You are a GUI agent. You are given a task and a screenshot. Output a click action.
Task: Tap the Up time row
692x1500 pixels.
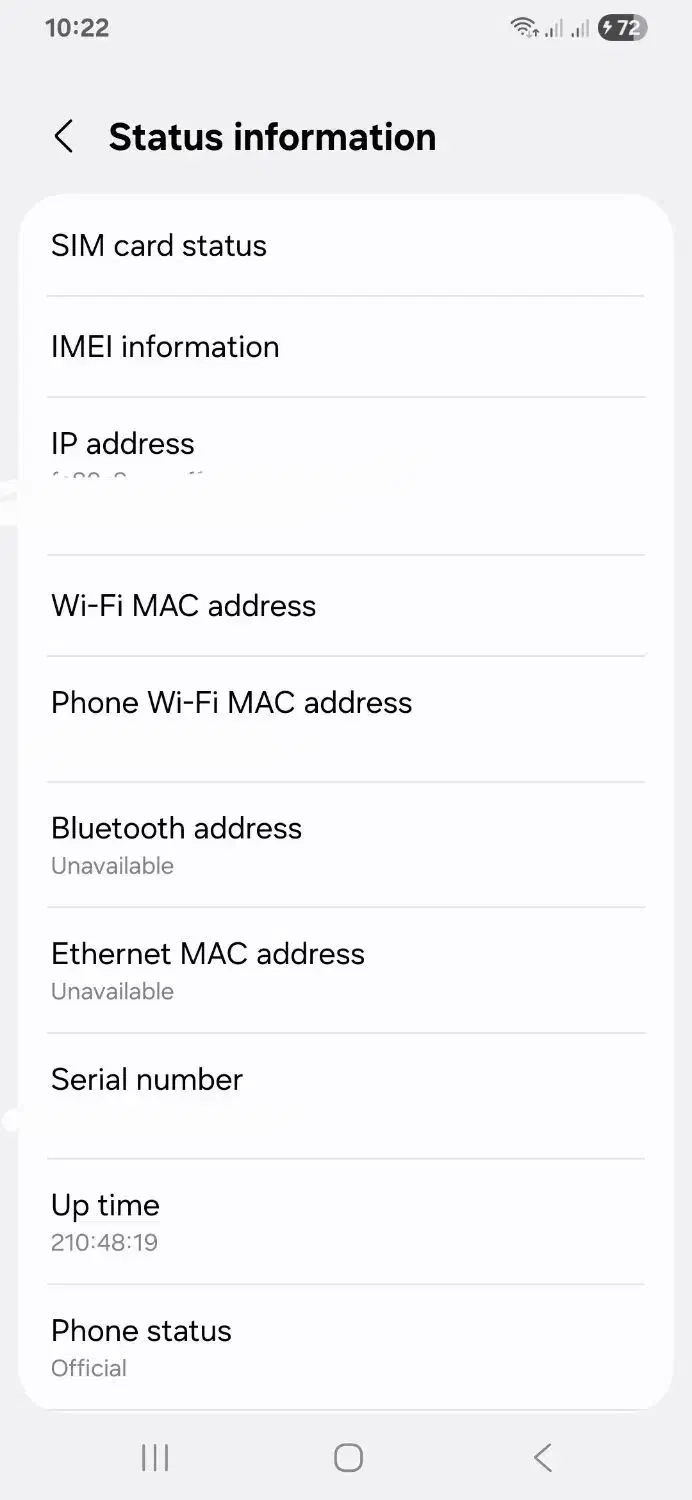click(345, 1221)
